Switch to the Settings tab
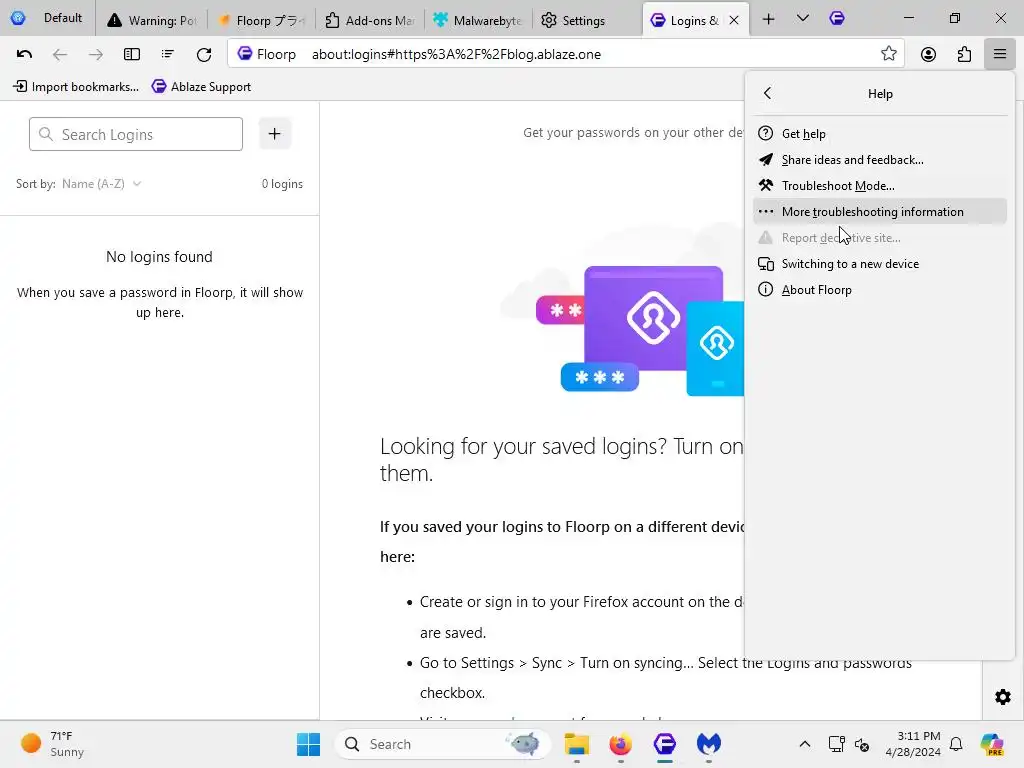1024x768 pixels. click(x=586, y=20)
